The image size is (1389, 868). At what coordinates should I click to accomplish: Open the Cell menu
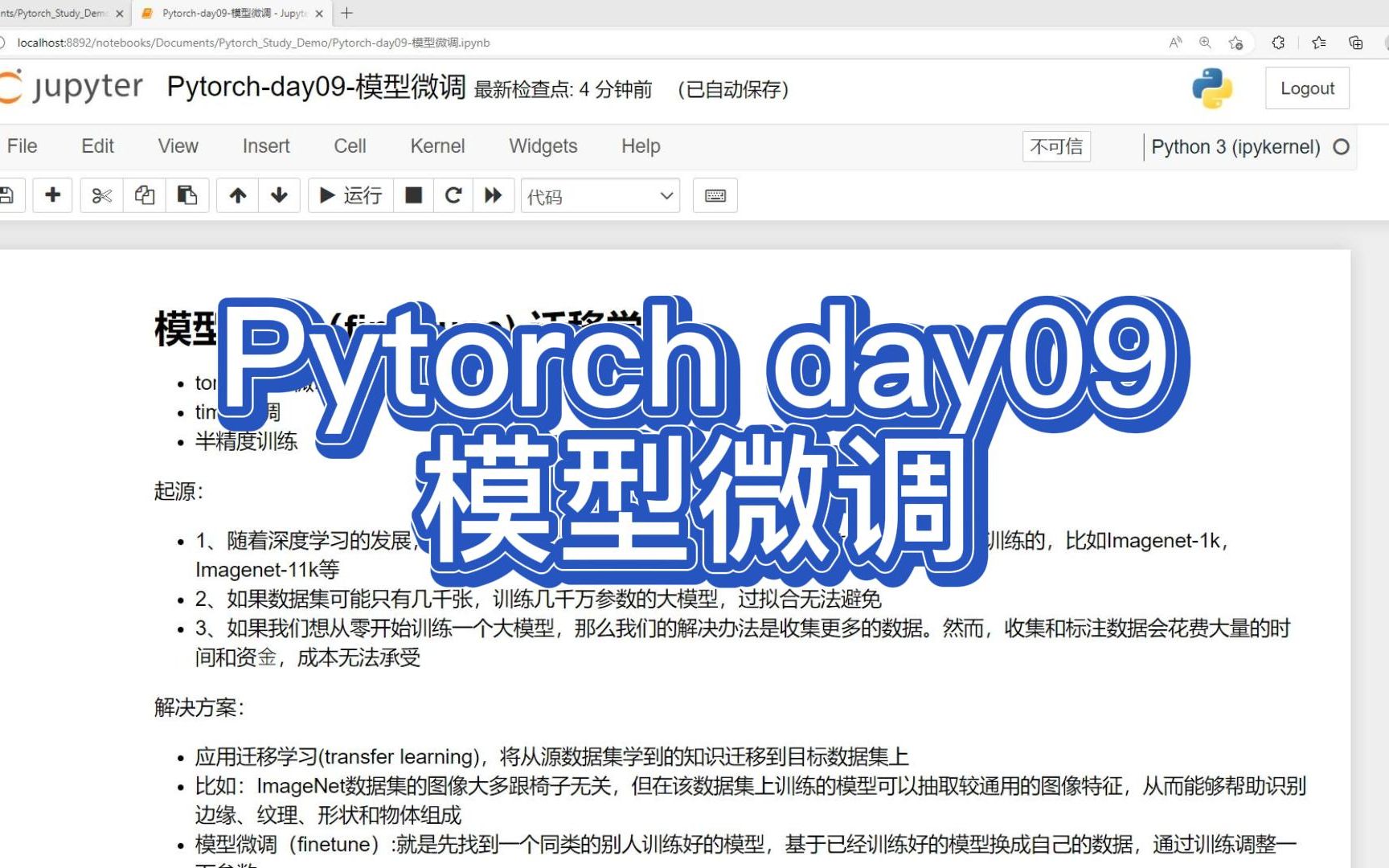coord(350,146)
